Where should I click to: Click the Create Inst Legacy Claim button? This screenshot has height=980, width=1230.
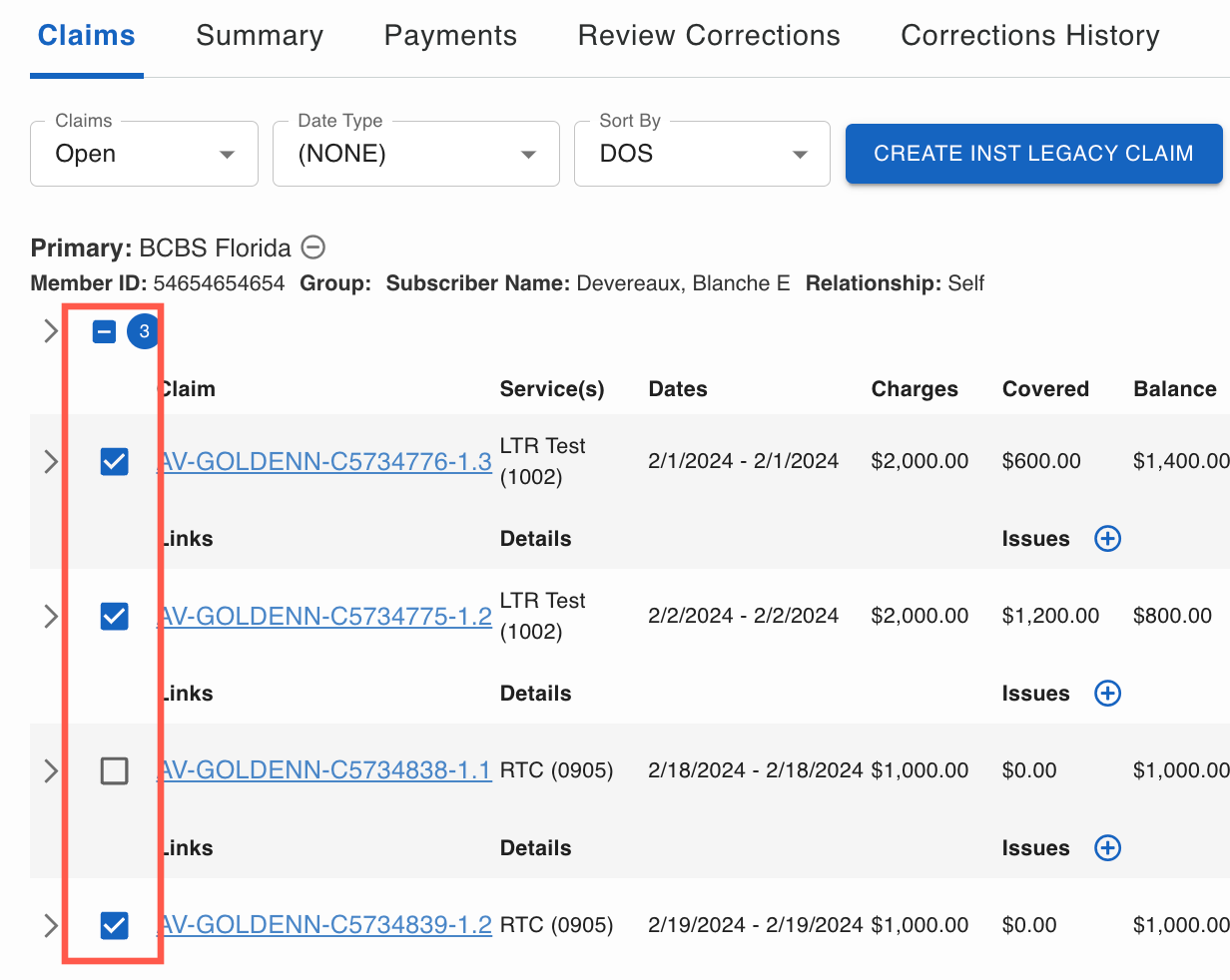coord(1033,154)
